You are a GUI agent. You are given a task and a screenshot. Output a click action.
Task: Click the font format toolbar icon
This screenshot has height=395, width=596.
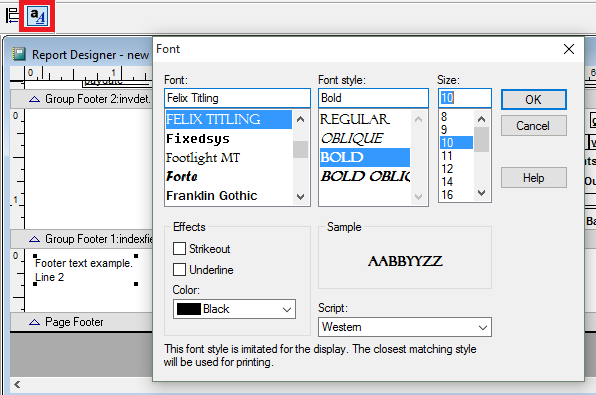[x=38, y=16]
